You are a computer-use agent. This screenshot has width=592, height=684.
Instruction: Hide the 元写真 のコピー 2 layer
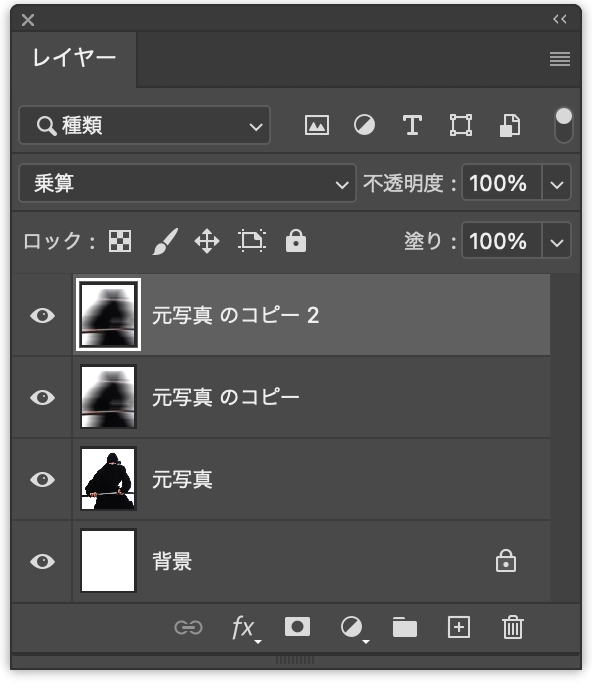point(42,315)
